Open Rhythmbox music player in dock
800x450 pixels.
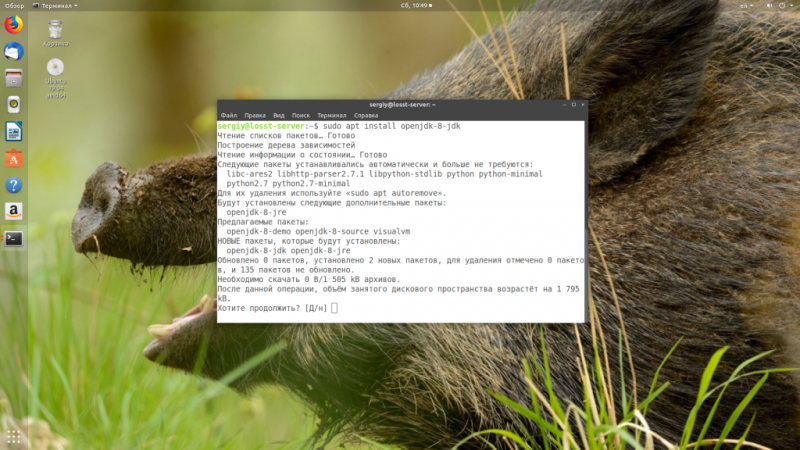coord(14,105)
